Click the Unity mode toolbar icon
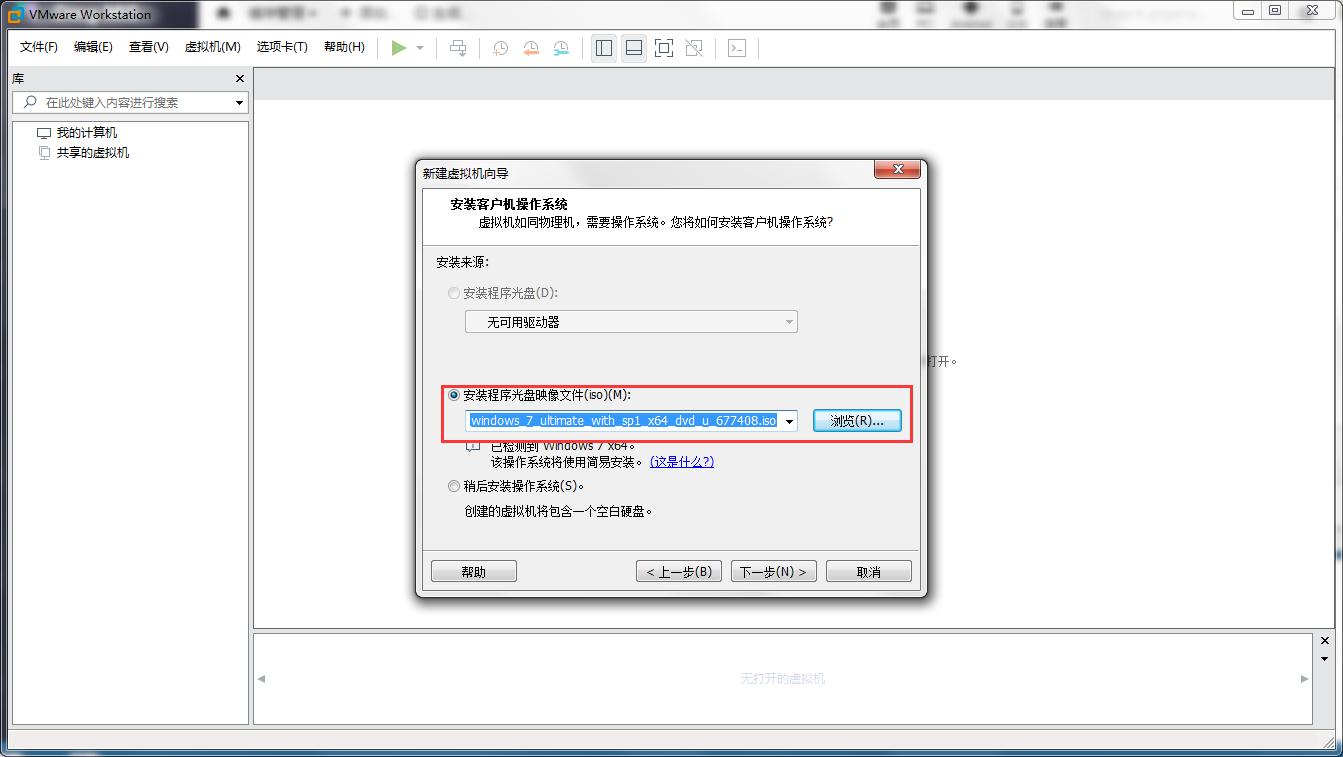The image size is (1343, 757). click(695, 48)
